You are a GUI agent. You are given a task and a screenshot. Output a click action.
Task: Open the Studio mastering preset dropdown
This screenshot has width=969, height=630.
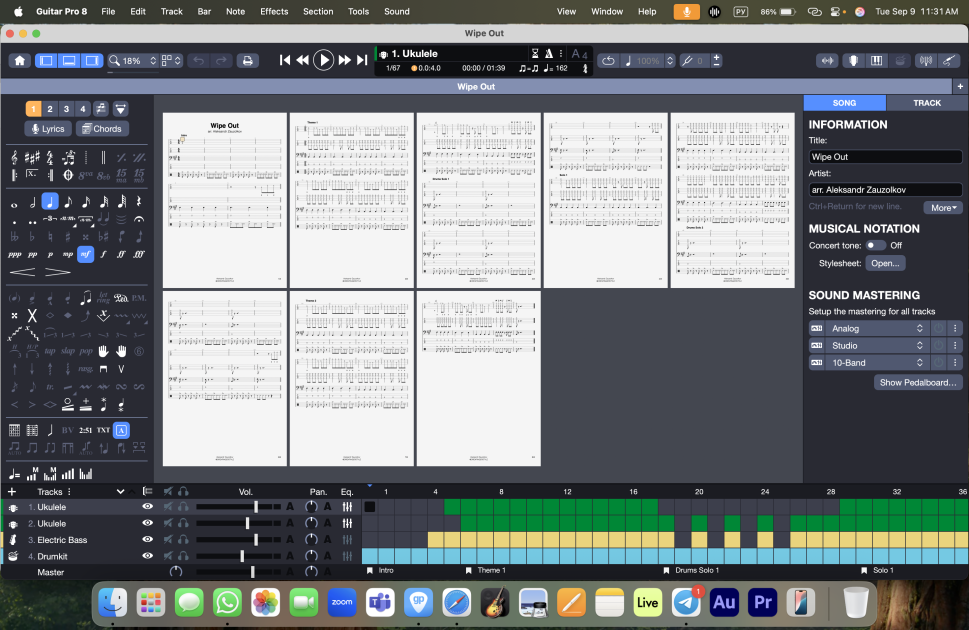point(877,346)
